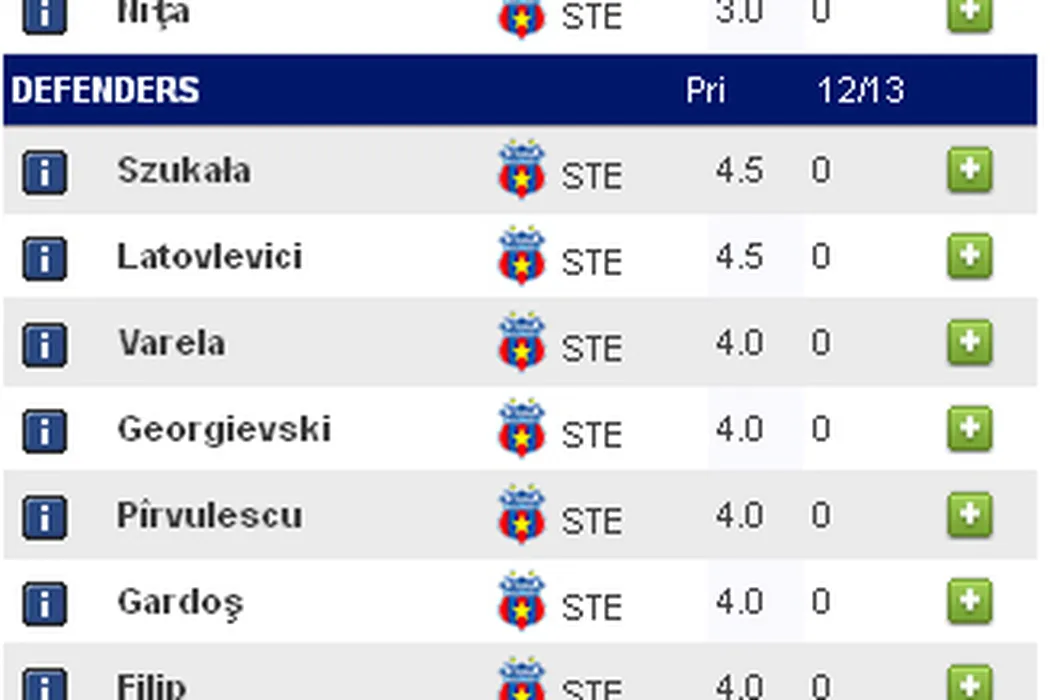Show Varela player information
The height and width of the screenshot is (700, 1050).
pos(44,345)
